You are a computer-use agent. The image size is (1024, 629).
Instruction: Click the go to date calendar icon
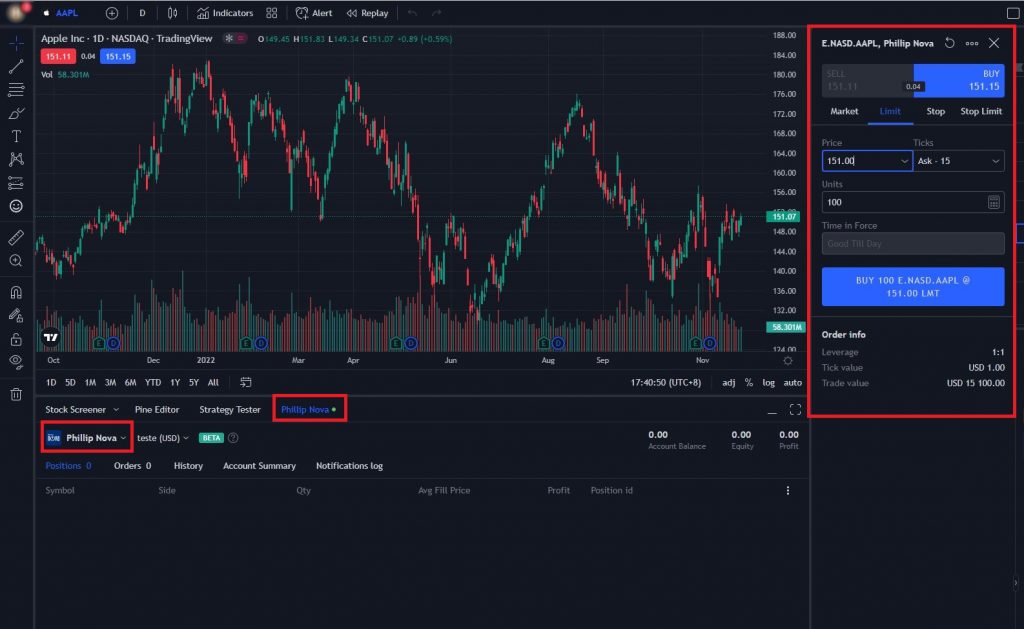pyautogui.click(x=246, y=383)
